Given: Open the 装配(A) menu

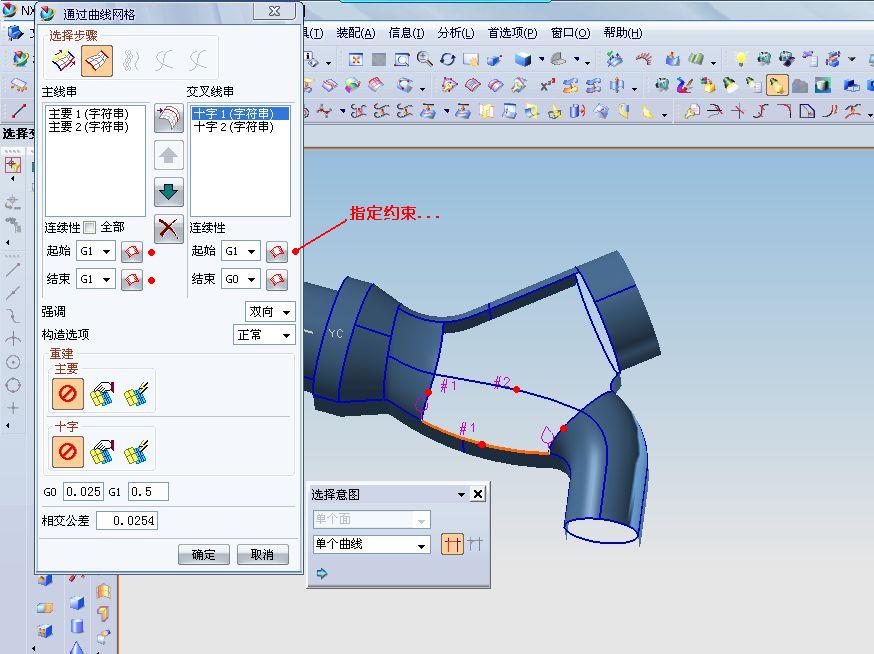Looking at the screenshot, I should click(x=356, y=33).
